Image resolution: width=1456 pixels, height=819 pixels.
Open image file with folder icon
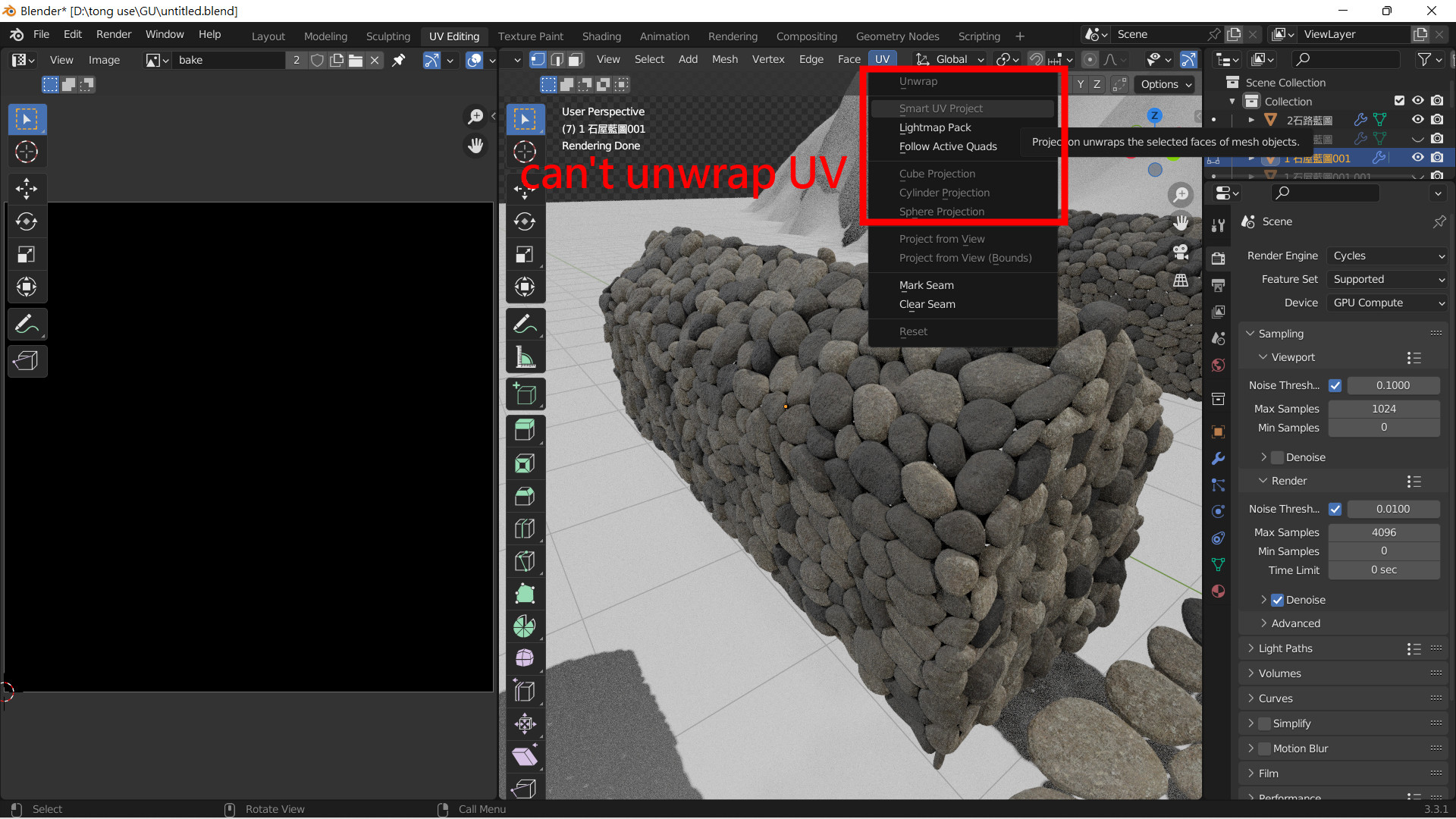coord(355,60)
